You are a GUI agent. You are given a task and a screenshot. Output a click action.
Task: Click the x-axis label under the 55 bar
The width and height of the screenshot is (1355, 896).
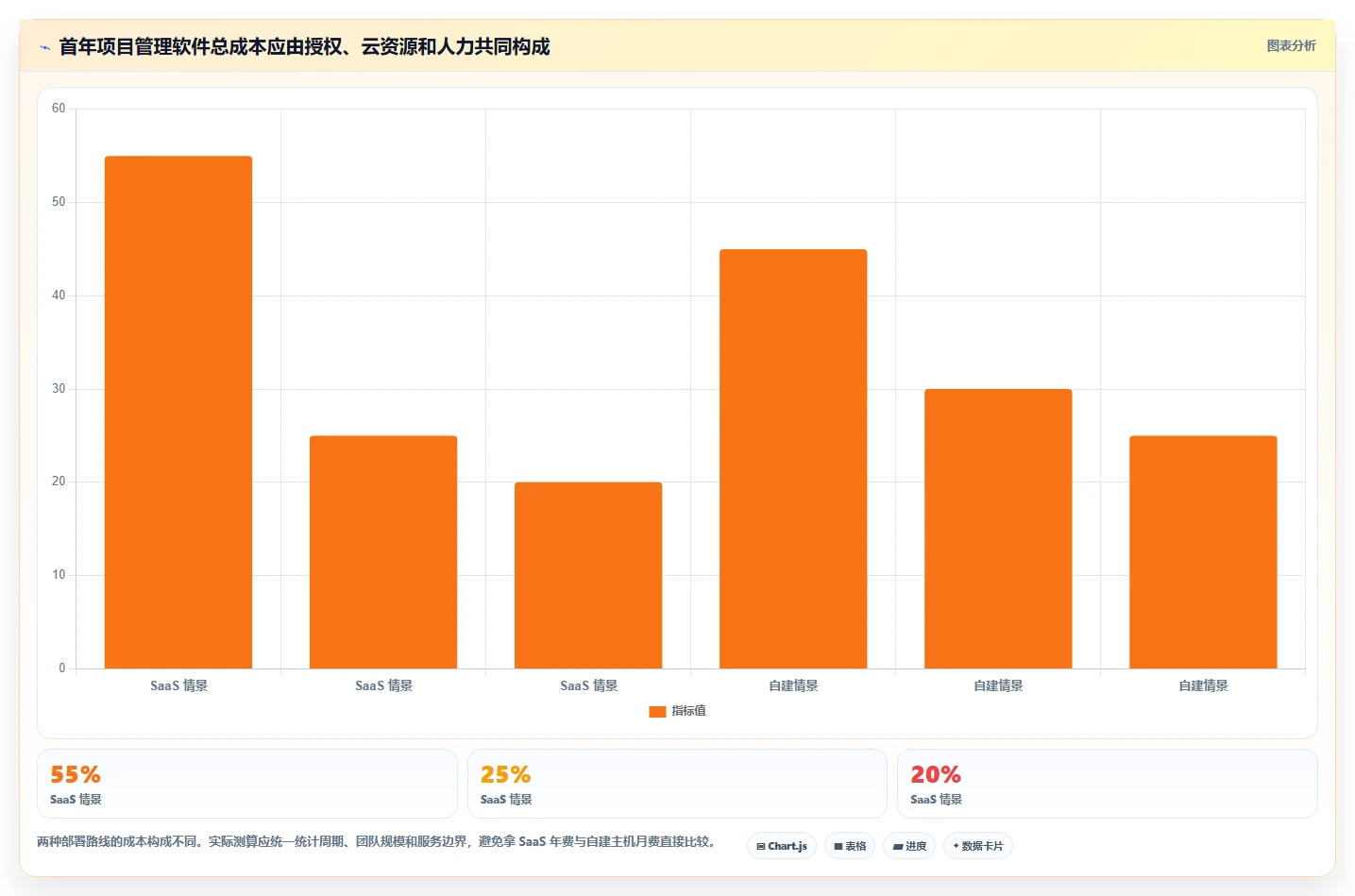click(x=178, y=685)
